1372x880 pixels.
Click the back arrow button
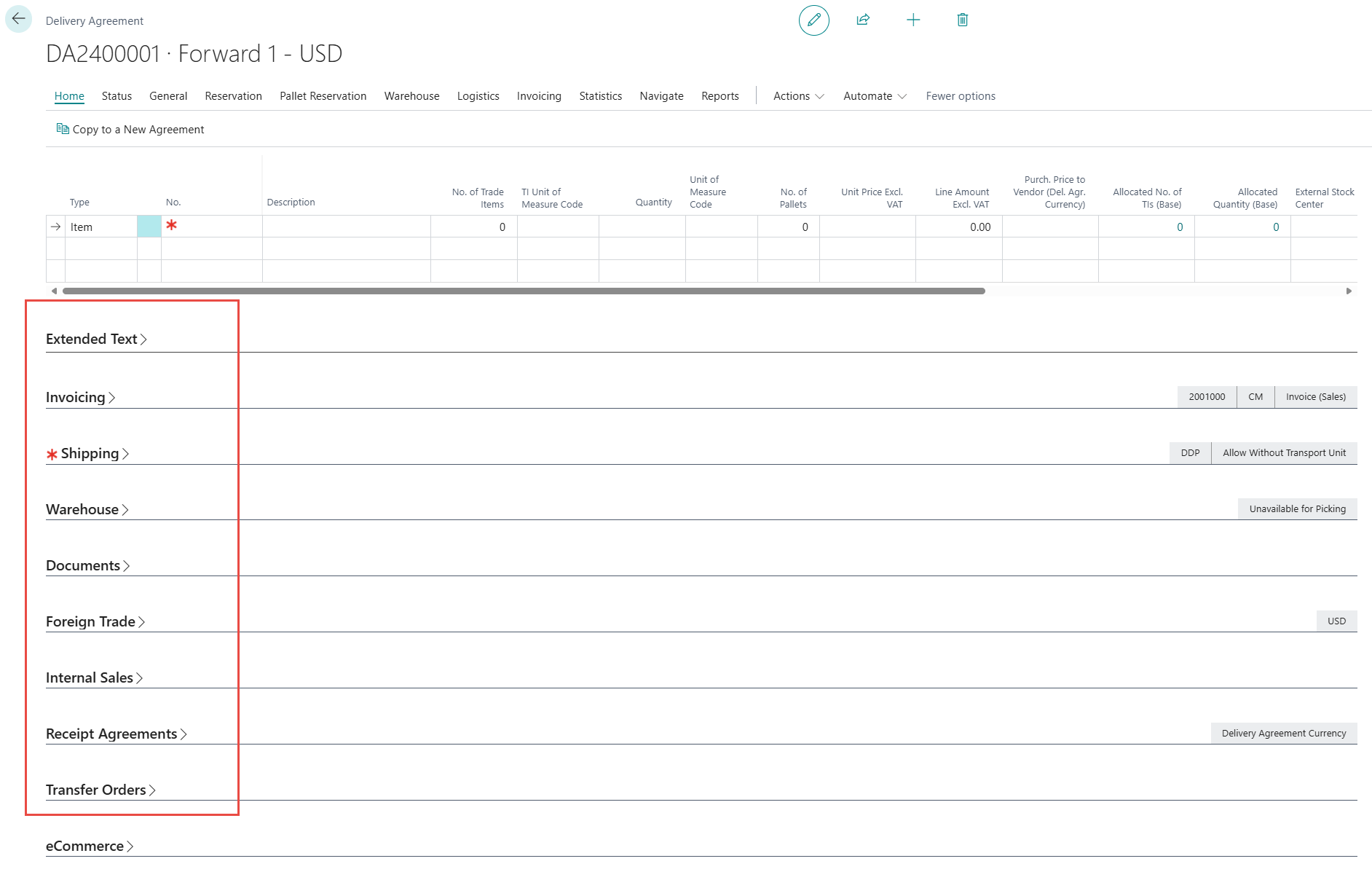(x=19, y=19)
